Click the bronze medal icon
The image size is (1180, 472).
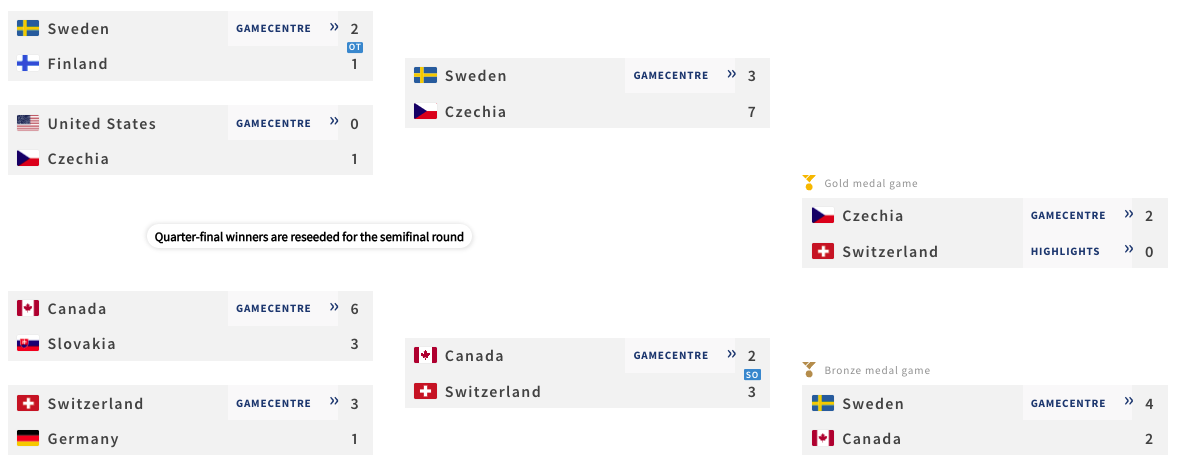809,370
